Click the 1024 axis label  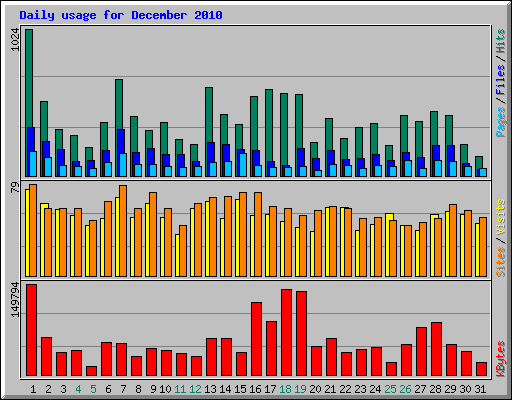[x=15, y=40]
